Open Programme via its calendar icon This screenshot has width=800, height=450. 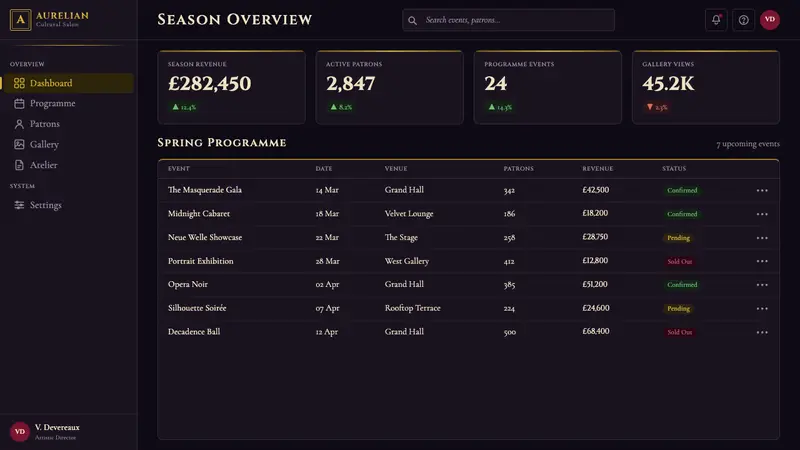(19, 104)
